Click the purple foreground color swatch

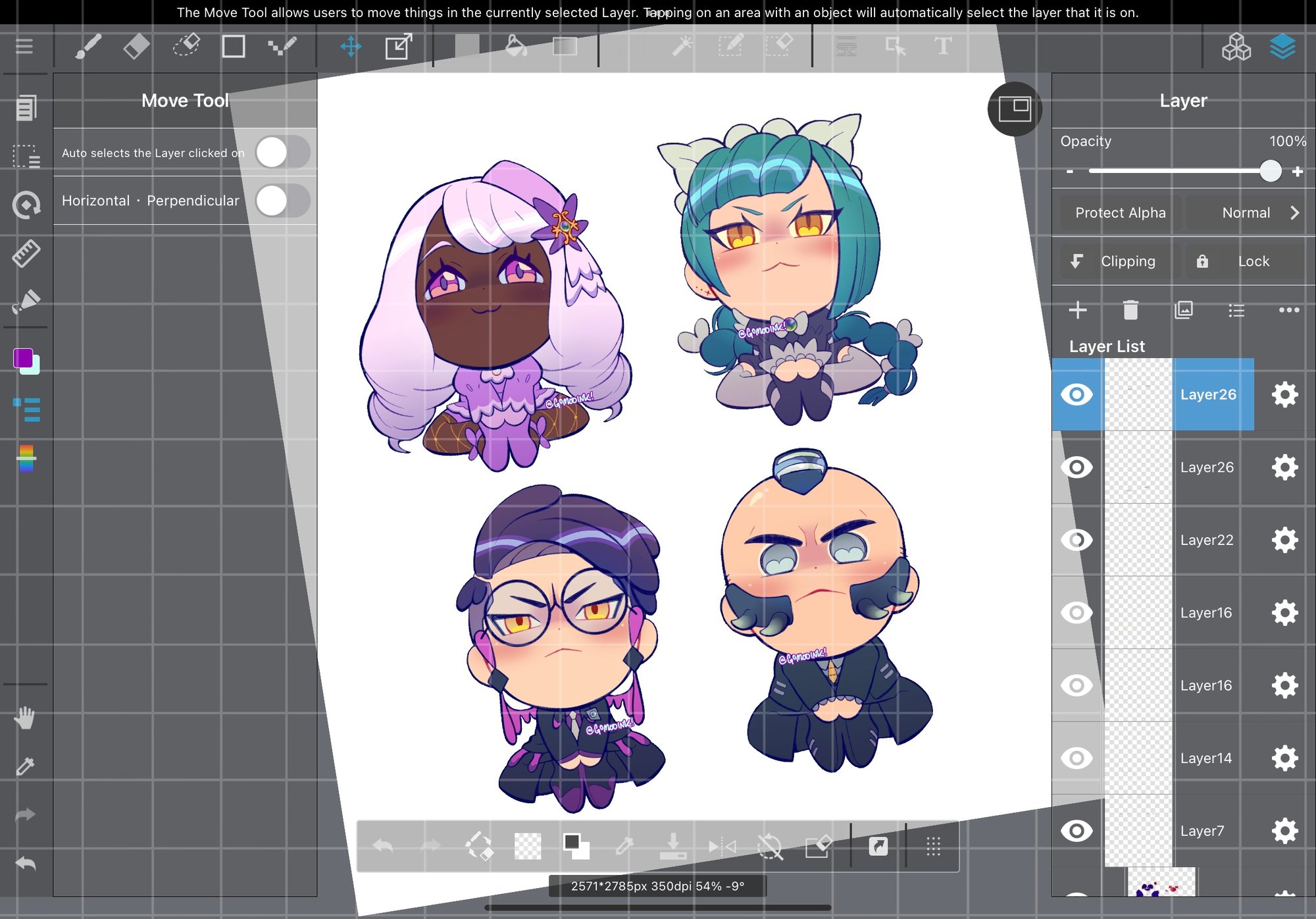(x=23, y=358)
